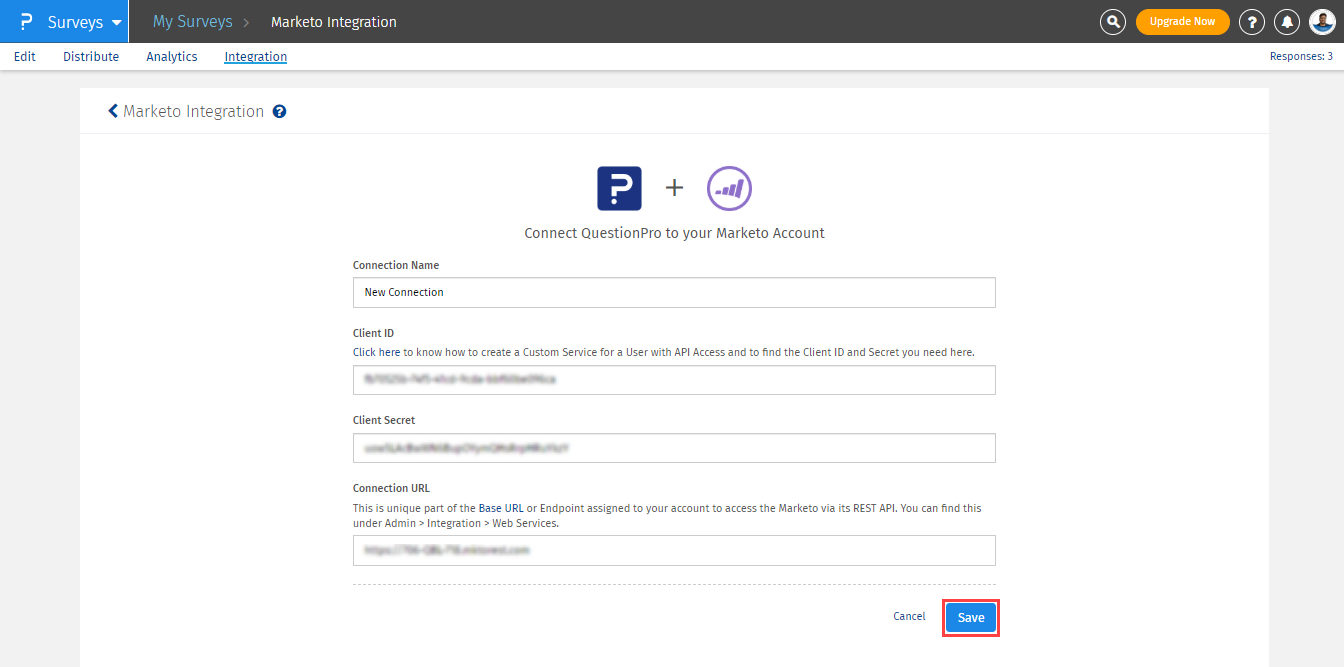Open the Distribute tab
The height and width of the screenshot is (667, 1344).
(91, 56)
